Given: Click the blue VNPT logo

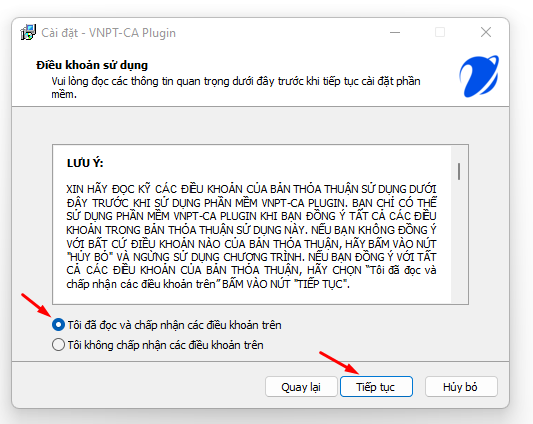Looking at the screenshot, I should coord(479,77).
